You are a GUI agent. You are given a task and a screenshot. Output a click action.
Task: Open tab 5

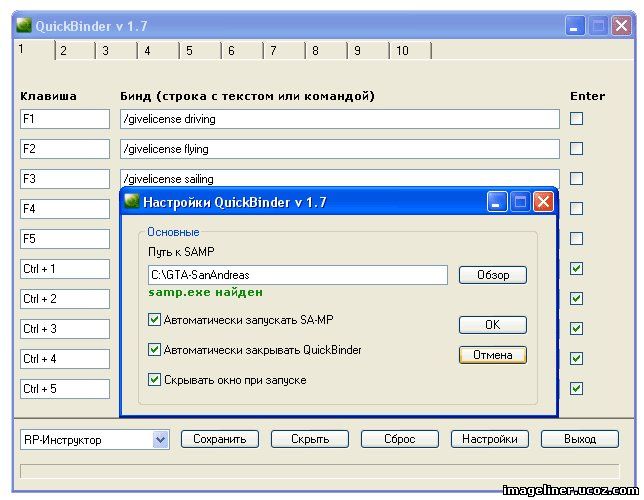click(189, 51)
